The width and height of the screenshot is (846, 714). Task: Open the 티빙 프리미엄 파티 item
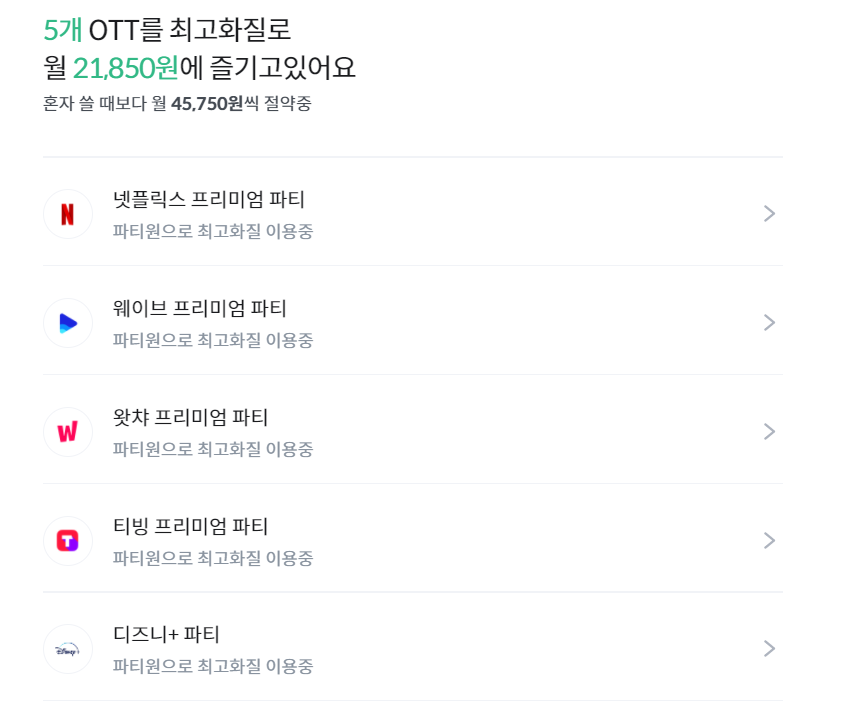coord(194,527)
